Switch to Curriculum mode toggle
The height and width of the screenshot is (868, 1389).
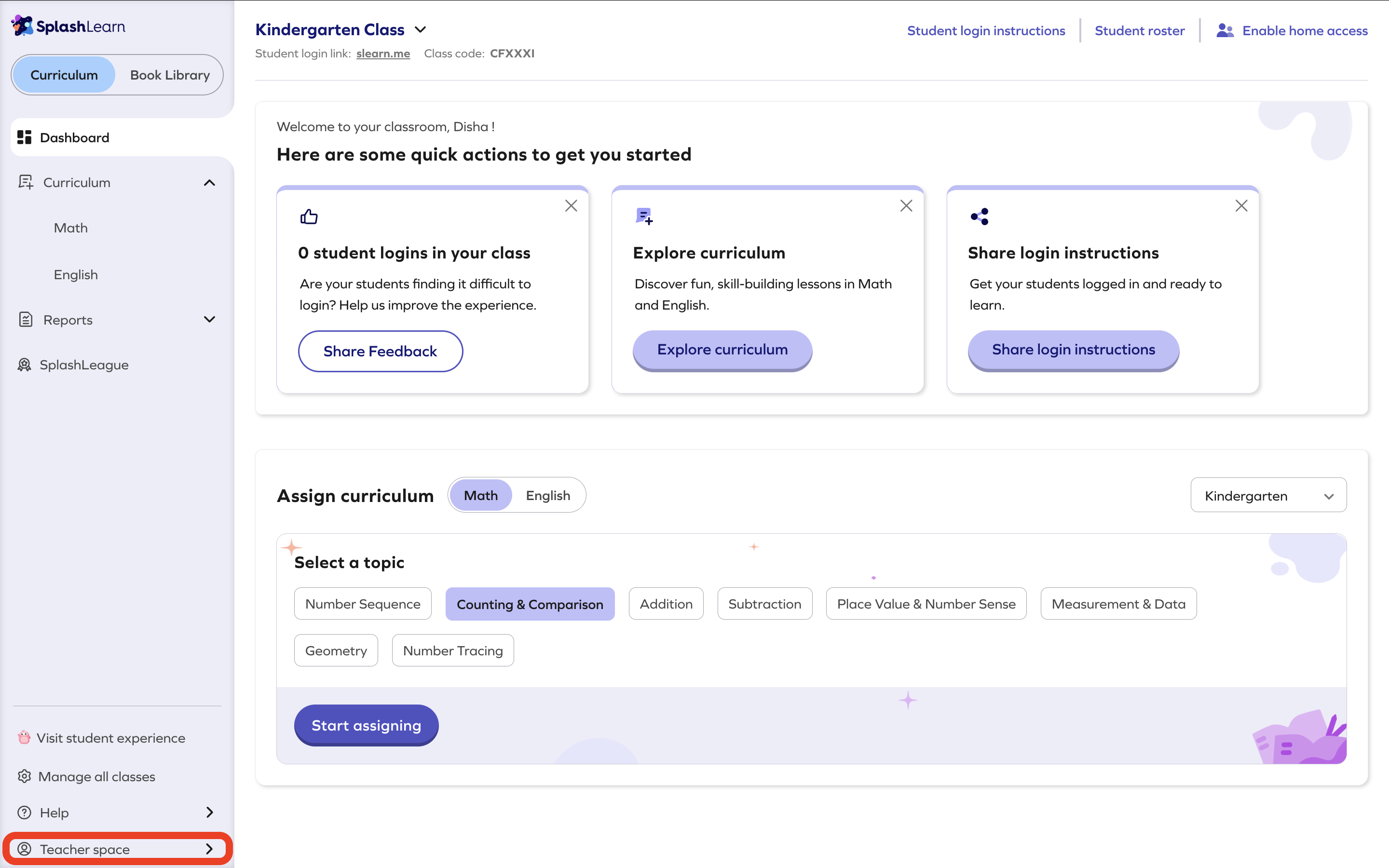pos(64,75)
